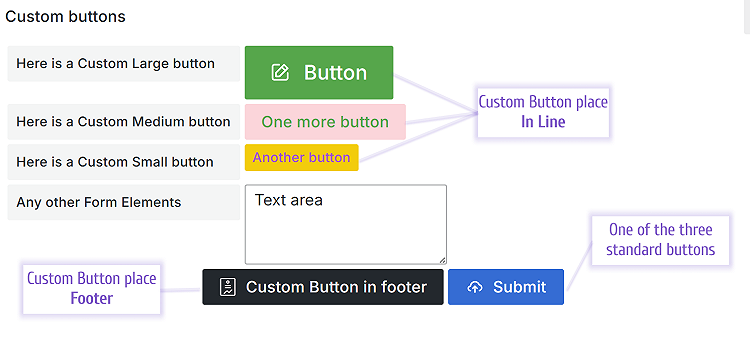This screenshot has height=364, width=750.
Task: Click the blue Submit button
Action: click(506, 287)
